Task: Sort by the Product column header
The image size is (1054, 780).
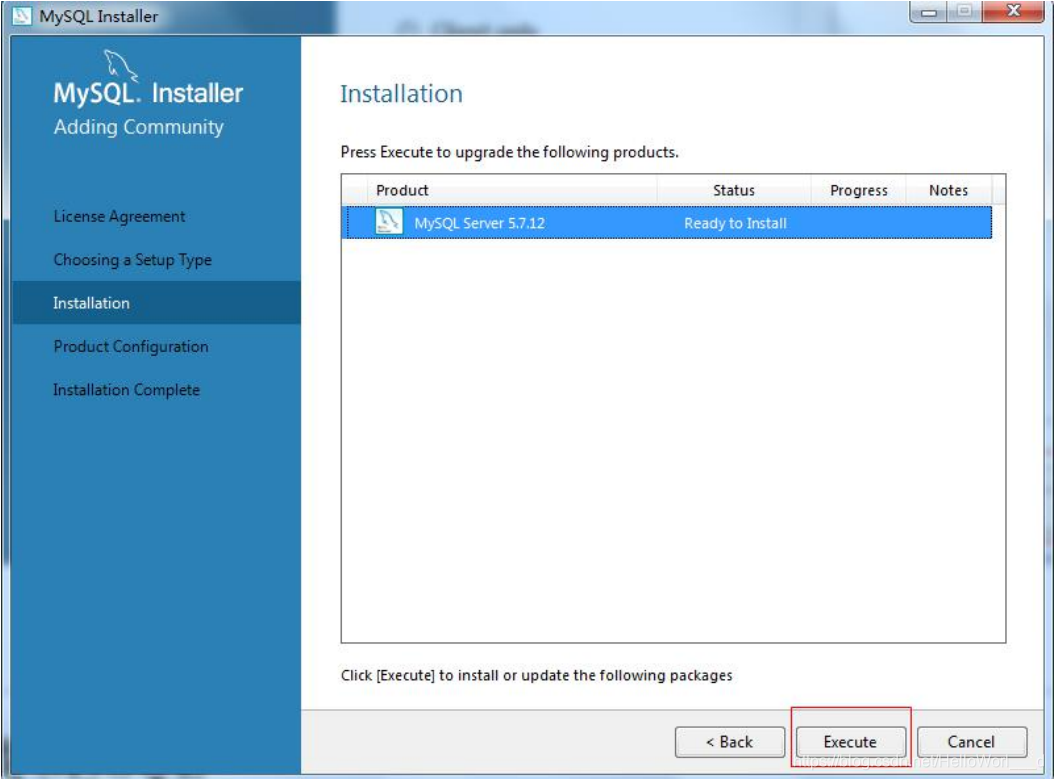Action: 512,190
